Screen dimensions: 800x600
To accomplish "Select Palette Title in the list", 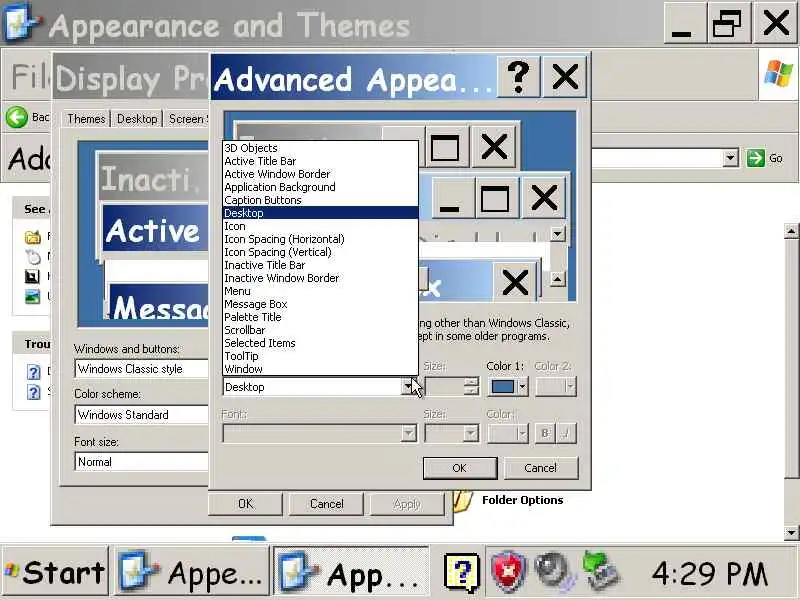I will pos(320,317).
